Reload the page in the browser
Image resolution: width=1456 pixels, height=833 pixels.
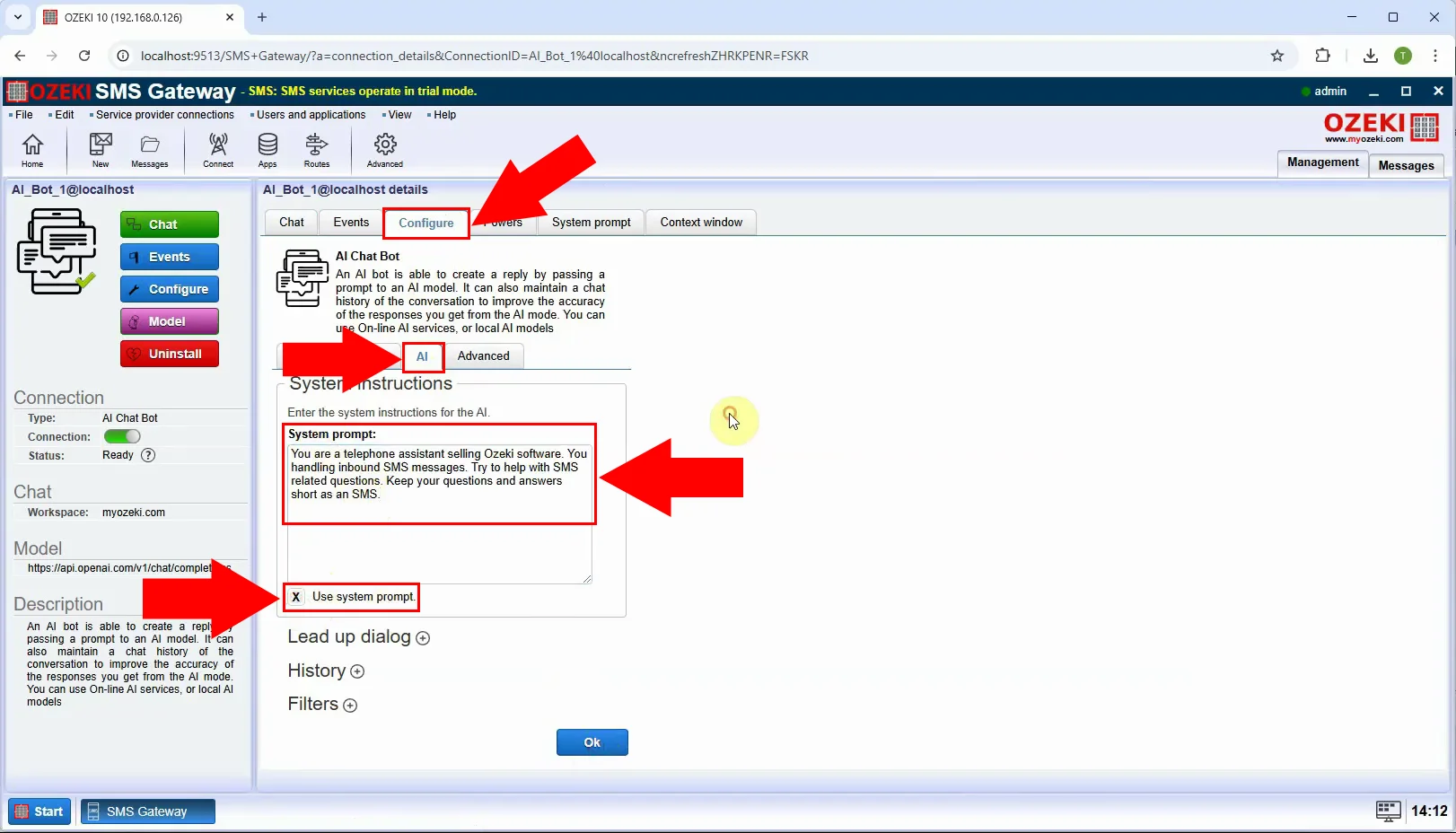(x=84, y=56)
